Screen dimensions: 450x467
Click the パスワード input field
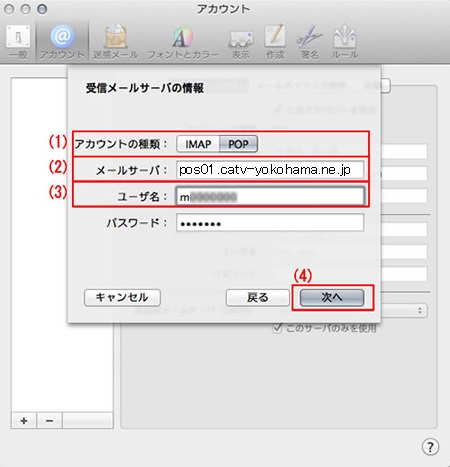270,223
